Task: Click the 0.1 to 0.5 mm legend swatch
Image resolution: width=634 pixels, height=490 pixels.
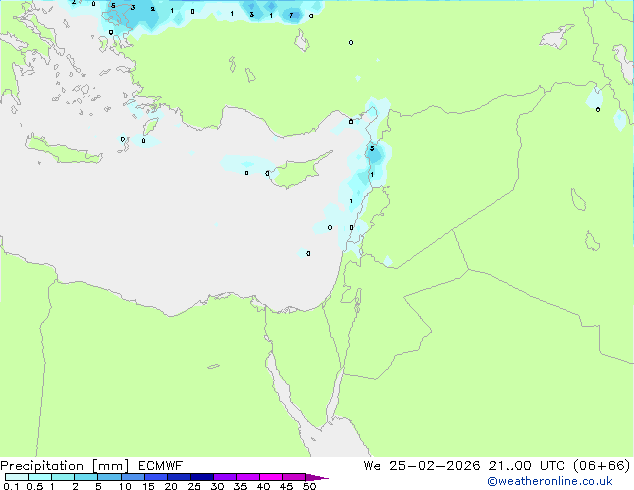Action: [17, 477]
